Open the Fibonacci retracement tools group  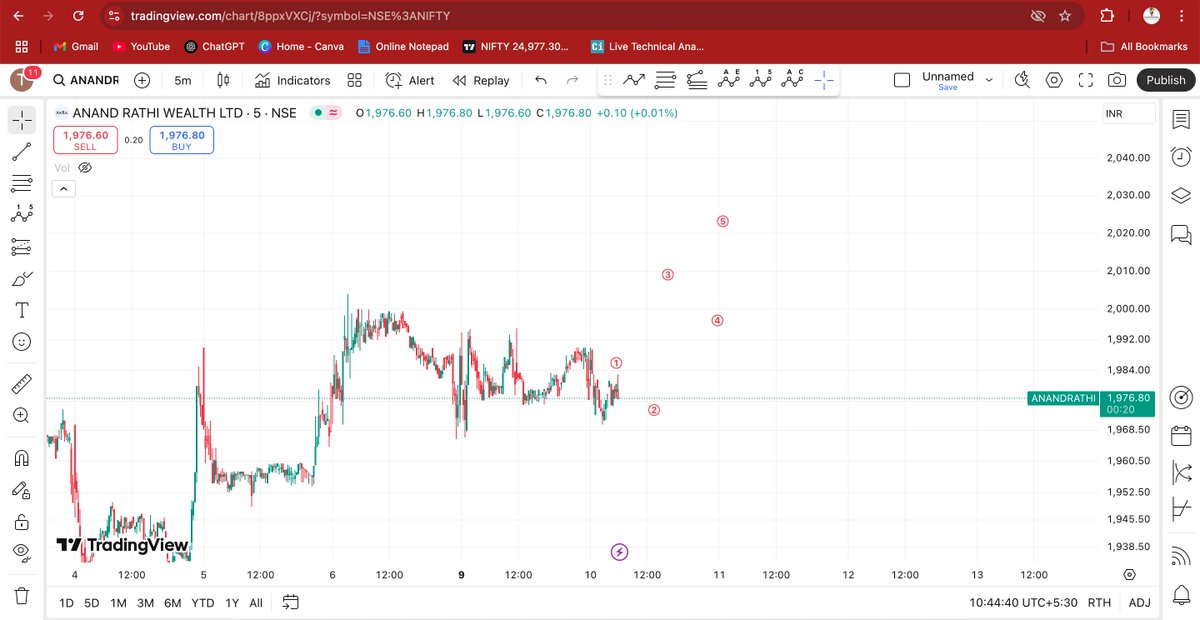[22, 183]
